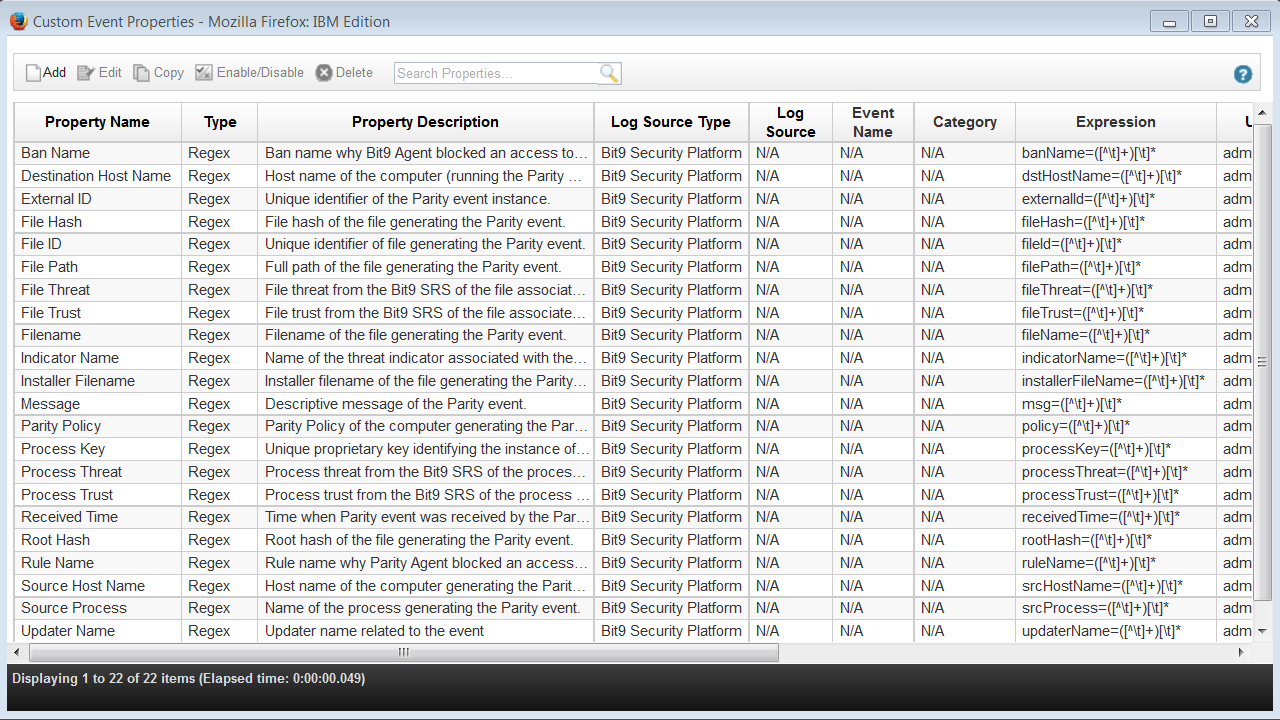Click the Firefox icon in title bar

coord(18,21)
